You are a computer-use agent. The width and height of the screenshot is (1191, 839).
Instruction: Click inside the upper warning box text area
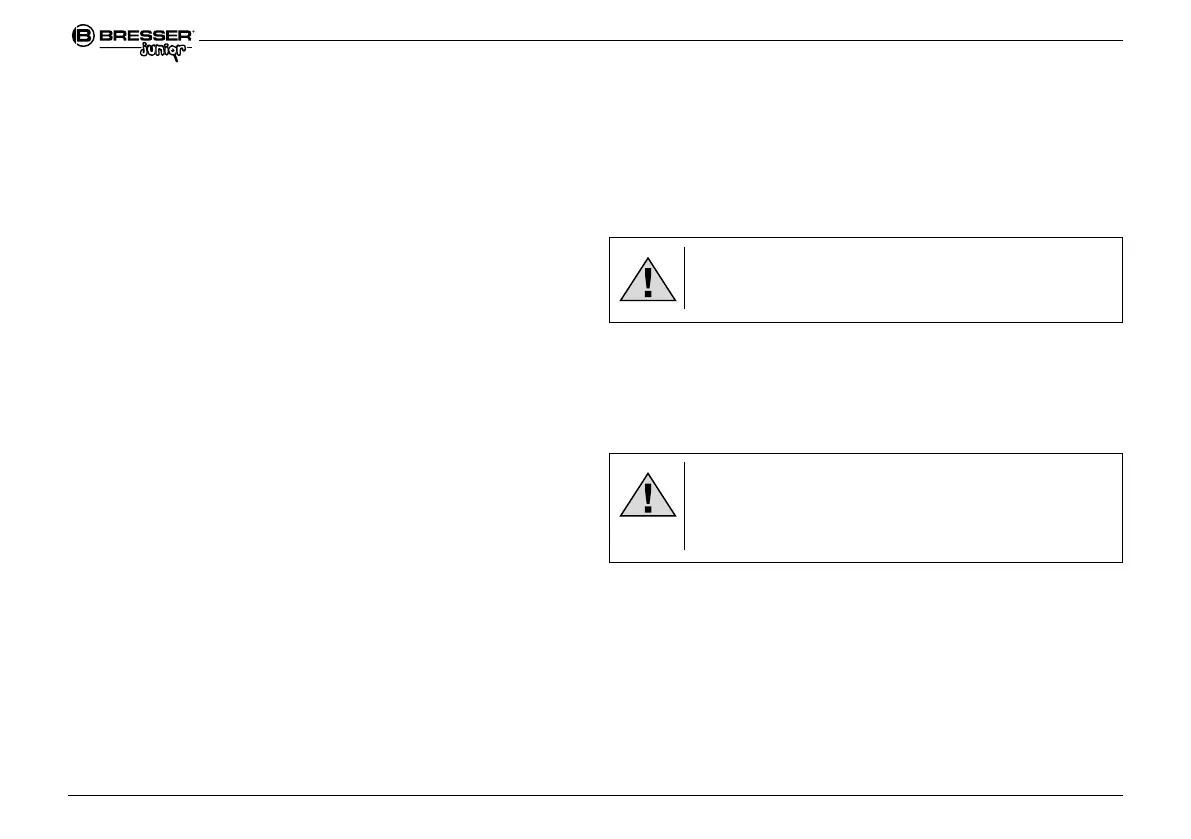(x=900, y=279)
